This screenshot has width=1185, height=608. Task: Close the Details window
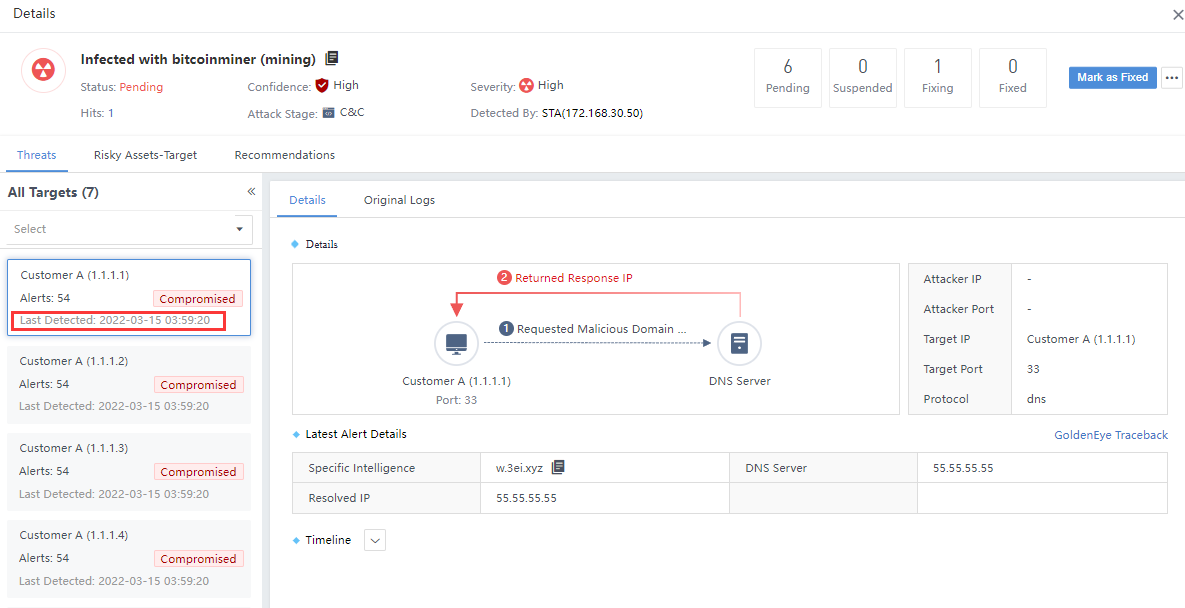[1177, 15]
